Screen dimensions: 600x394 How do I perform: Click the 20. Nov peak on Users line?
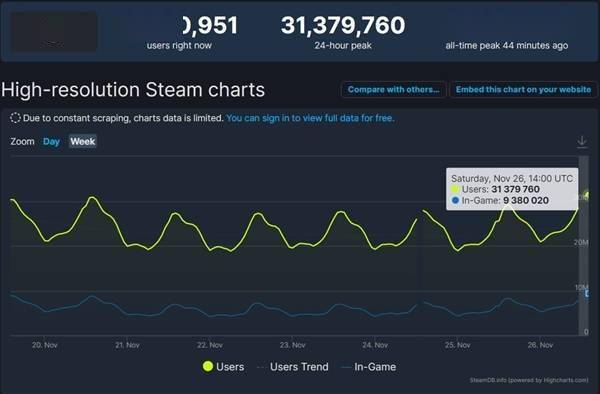(x=92, y=197)
